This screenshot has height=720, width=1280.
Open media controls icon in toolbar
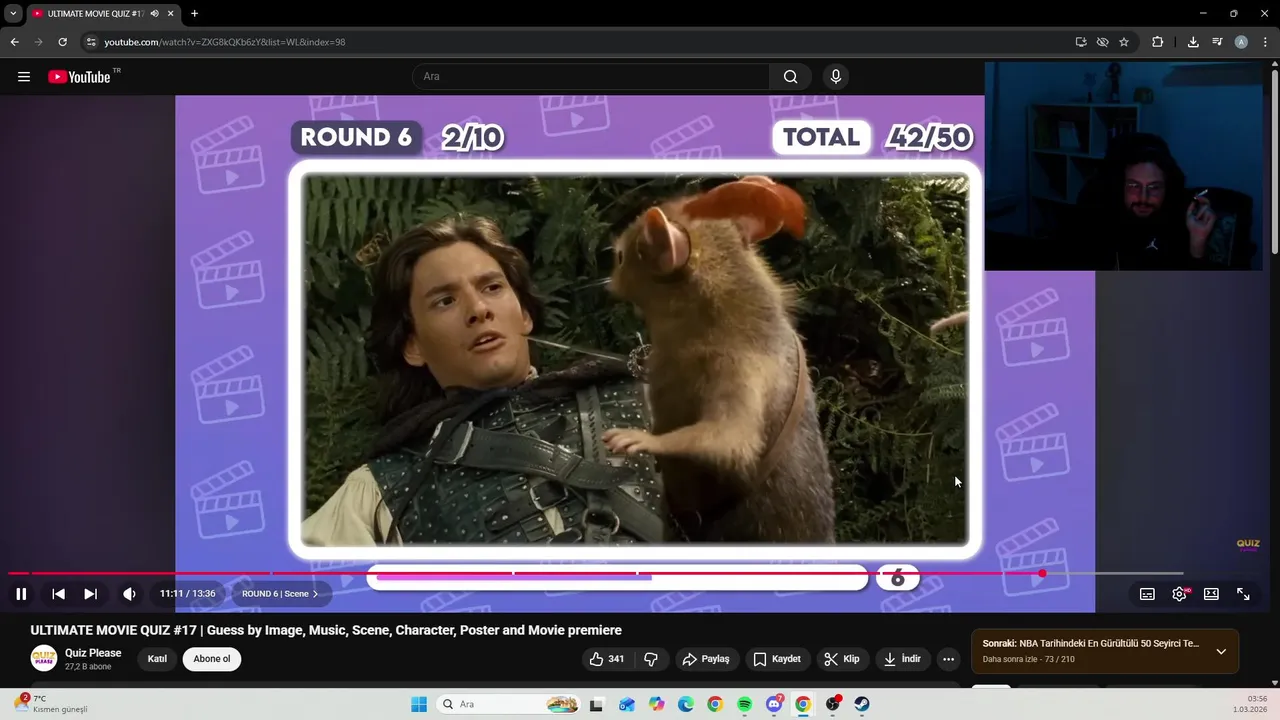pos(1217,42)
